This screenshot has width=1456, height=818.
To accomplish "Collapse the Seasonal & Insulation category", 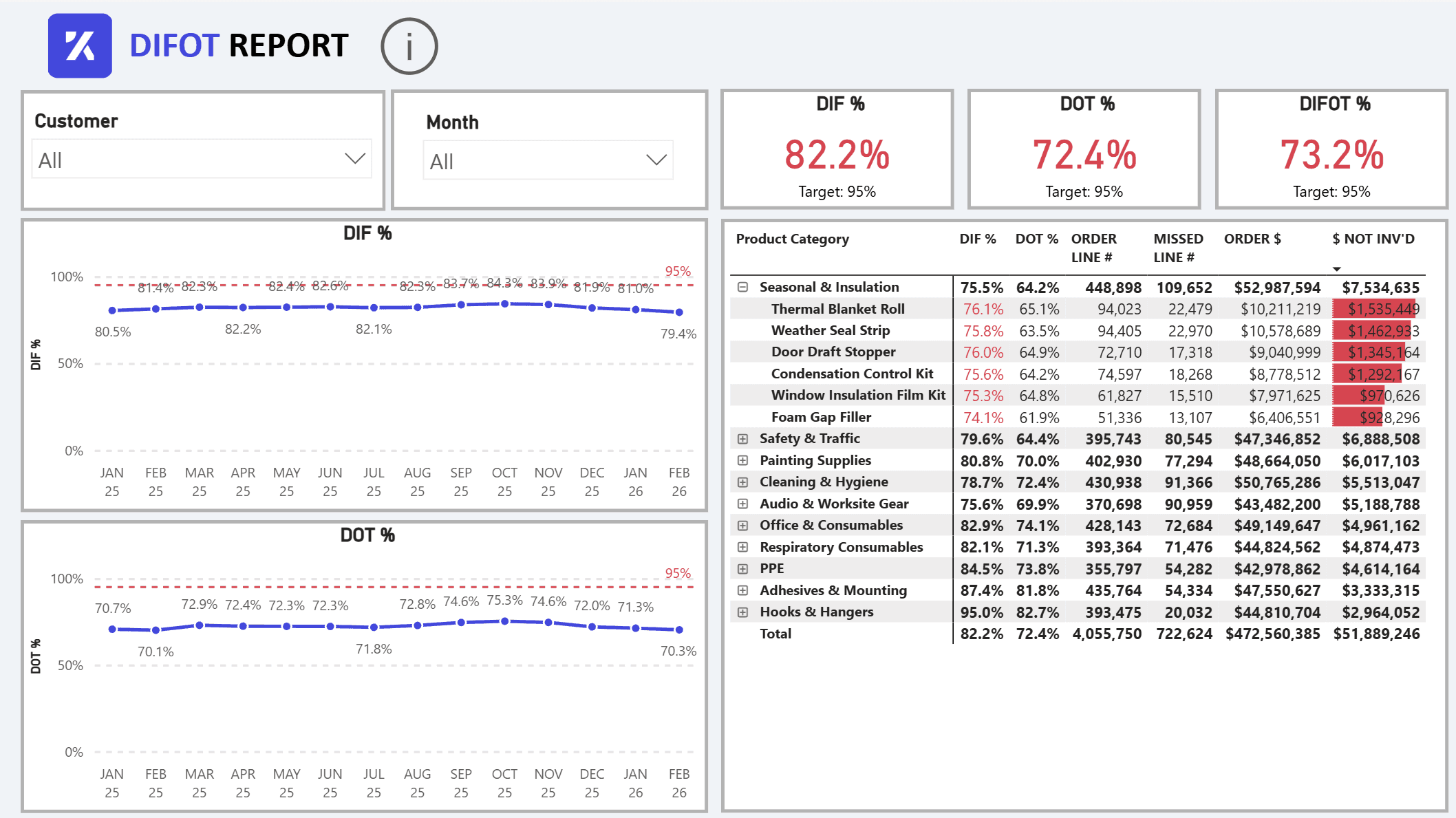I will pyautogui.click(x=742, y=287).
